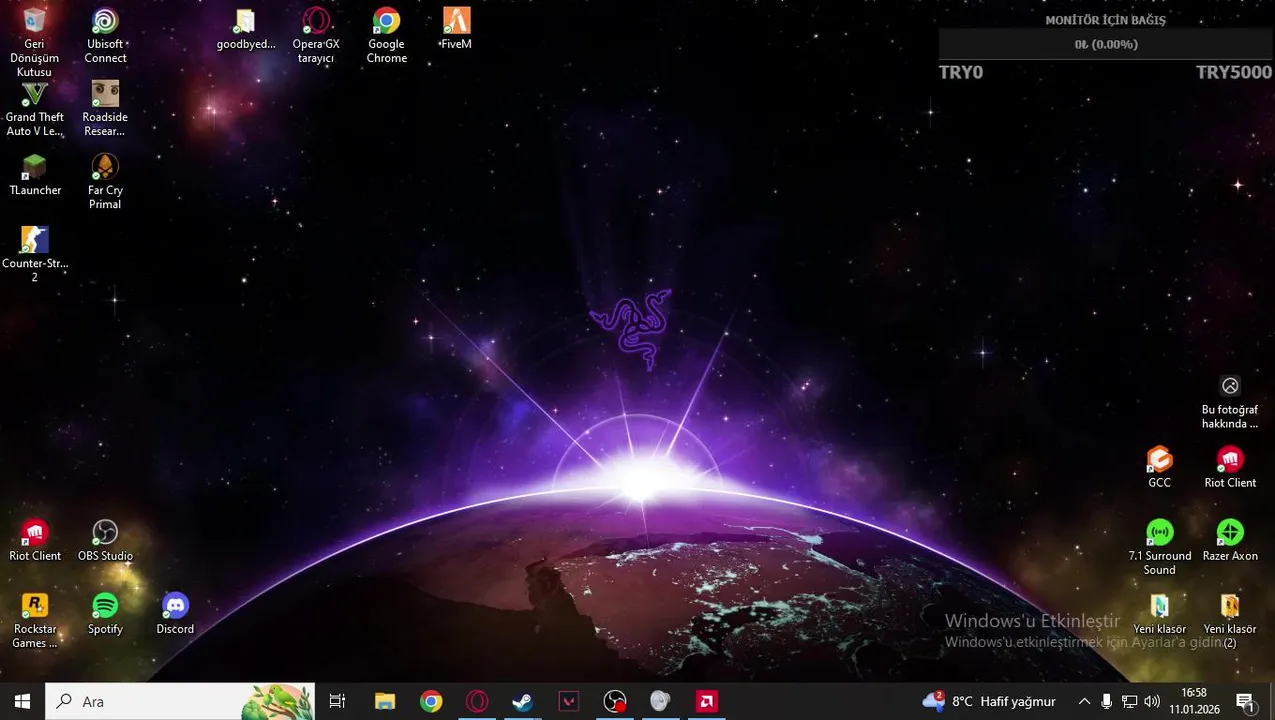Select the goodbyed... folder on desktop

[246, 29]
